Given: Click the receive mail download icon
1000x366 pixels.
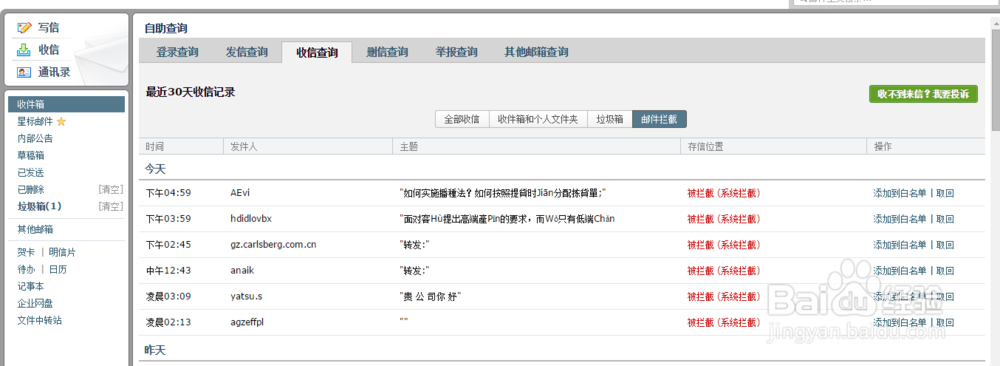Looking at the screenshot, I should tap(24, 50).
